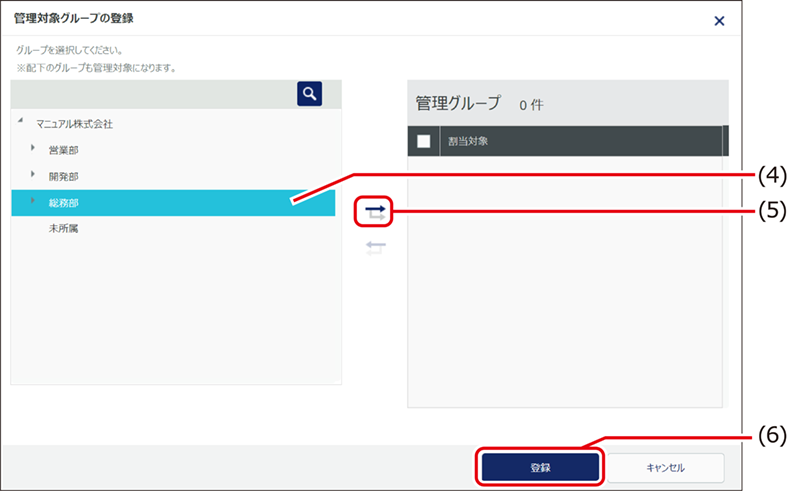Click the 割当対象 column header
Screen dimensions: 790x491
(581, 141)
